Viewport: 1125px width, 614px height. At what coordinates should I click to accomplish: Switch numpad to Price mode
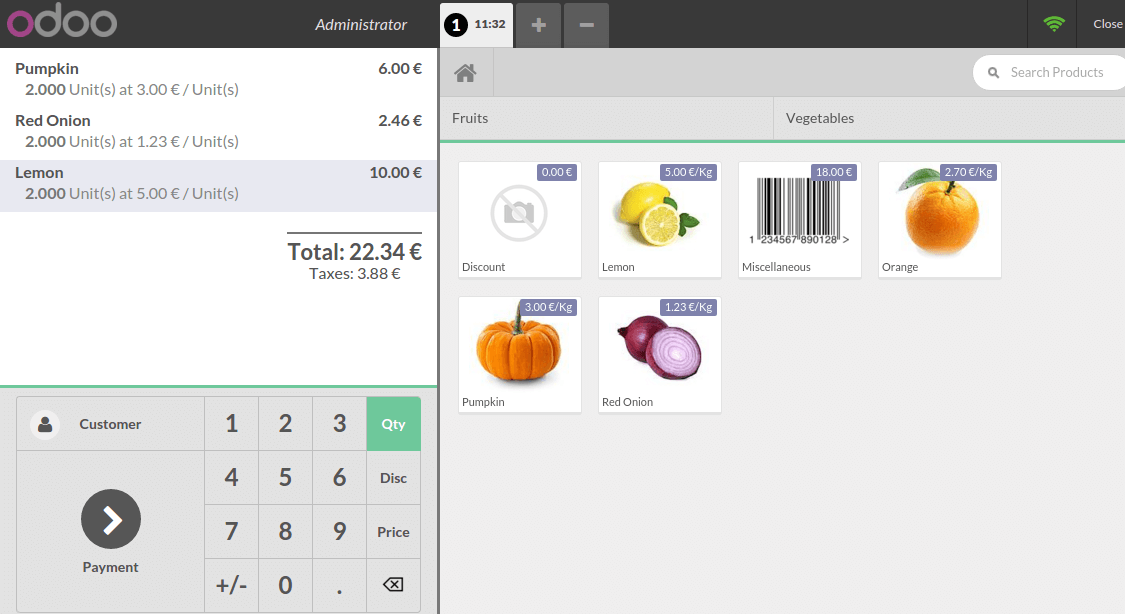(x=393, y=532)
